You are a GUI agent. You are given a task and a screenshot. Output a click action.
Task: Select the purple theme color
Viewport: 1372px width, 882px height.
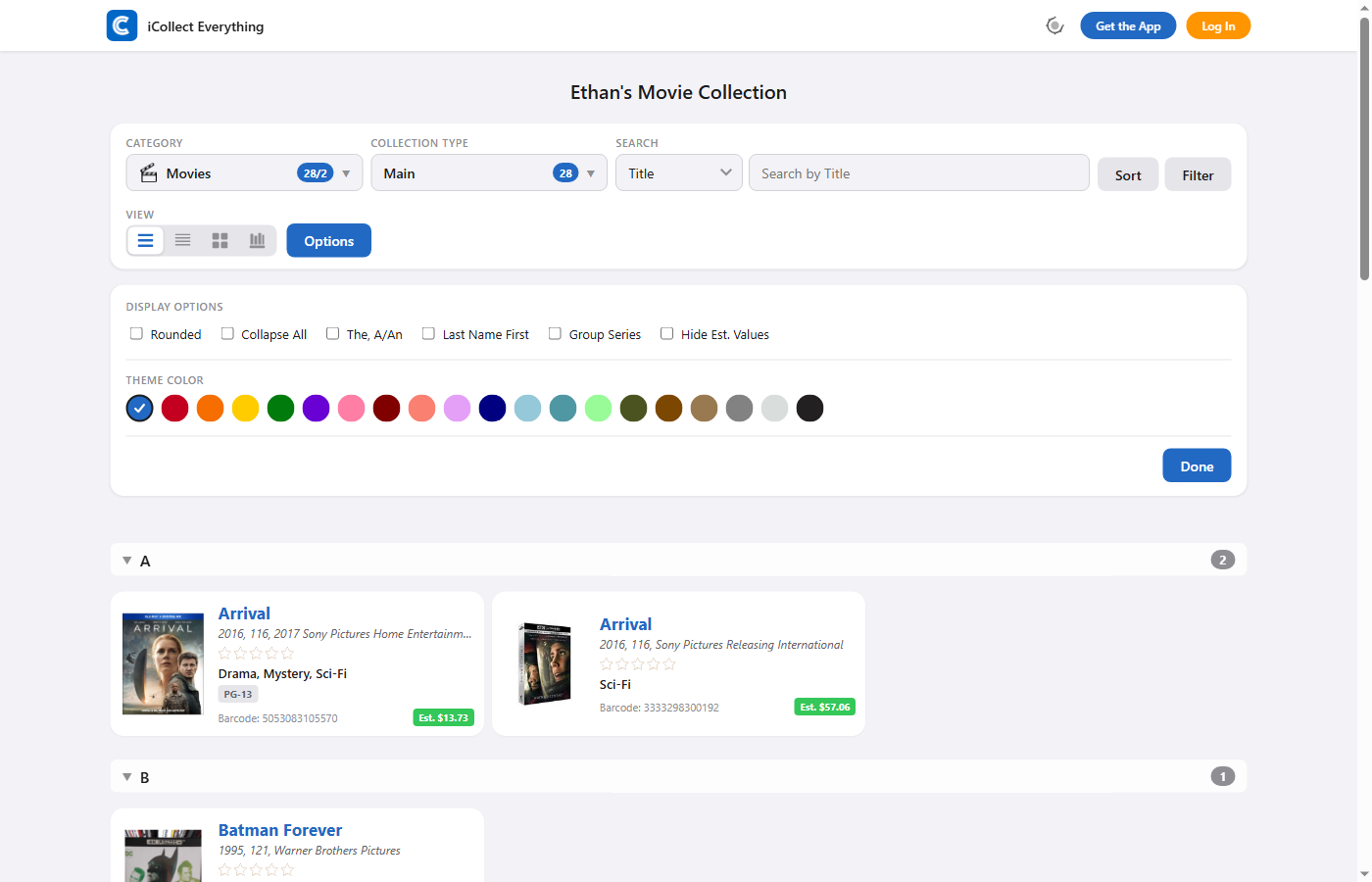tap(316, 408)
